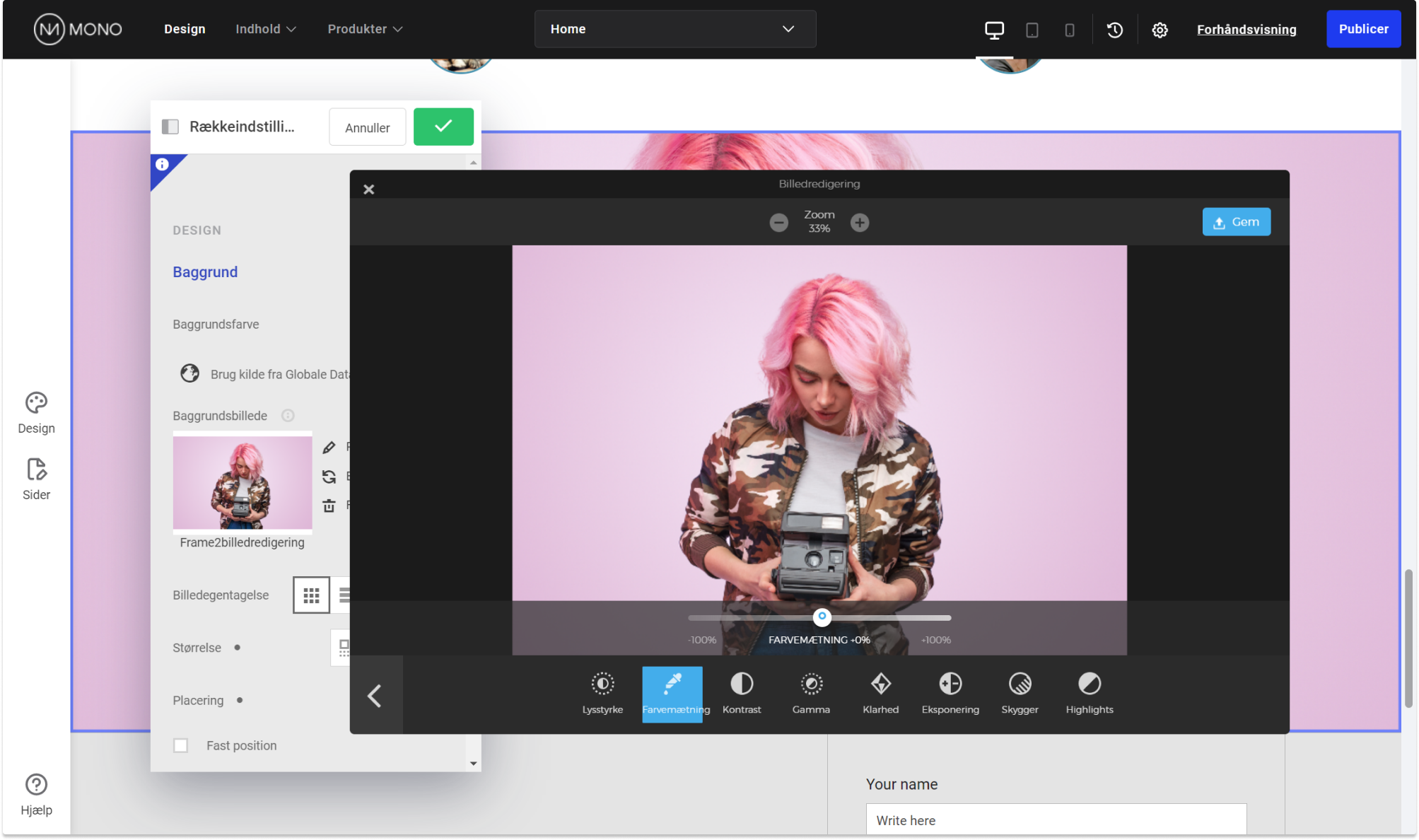The image size is (1419, 840).
Task: Click the Gem save button
Action: click(x=1236, y=222)
